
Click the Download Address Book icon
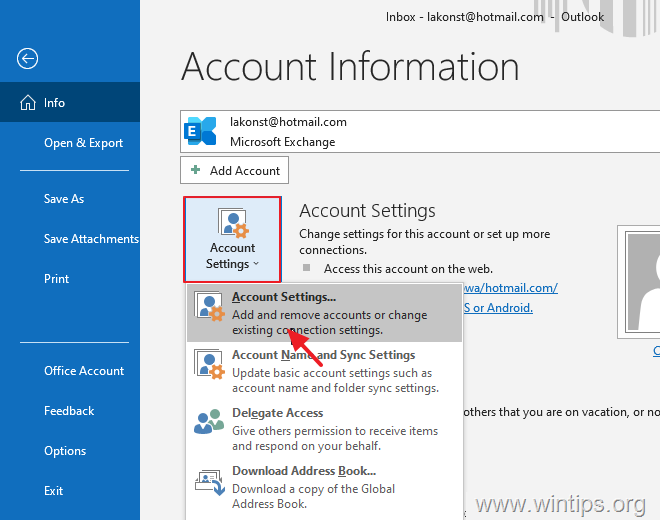click(x=210, y=483)
